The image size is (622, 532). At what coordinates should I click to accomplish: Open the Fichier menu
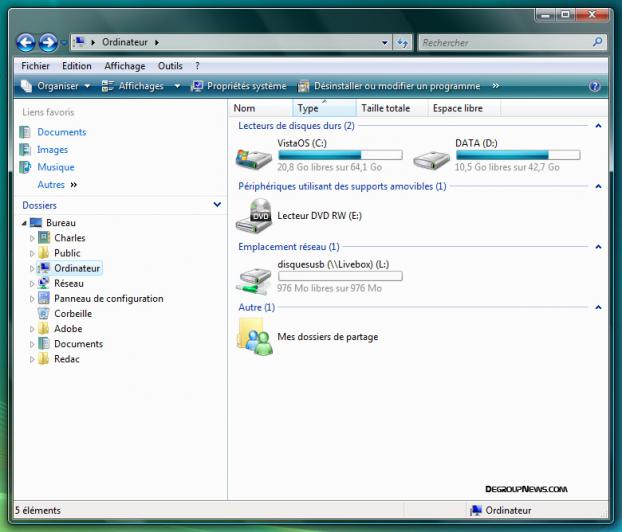(35, 66)
